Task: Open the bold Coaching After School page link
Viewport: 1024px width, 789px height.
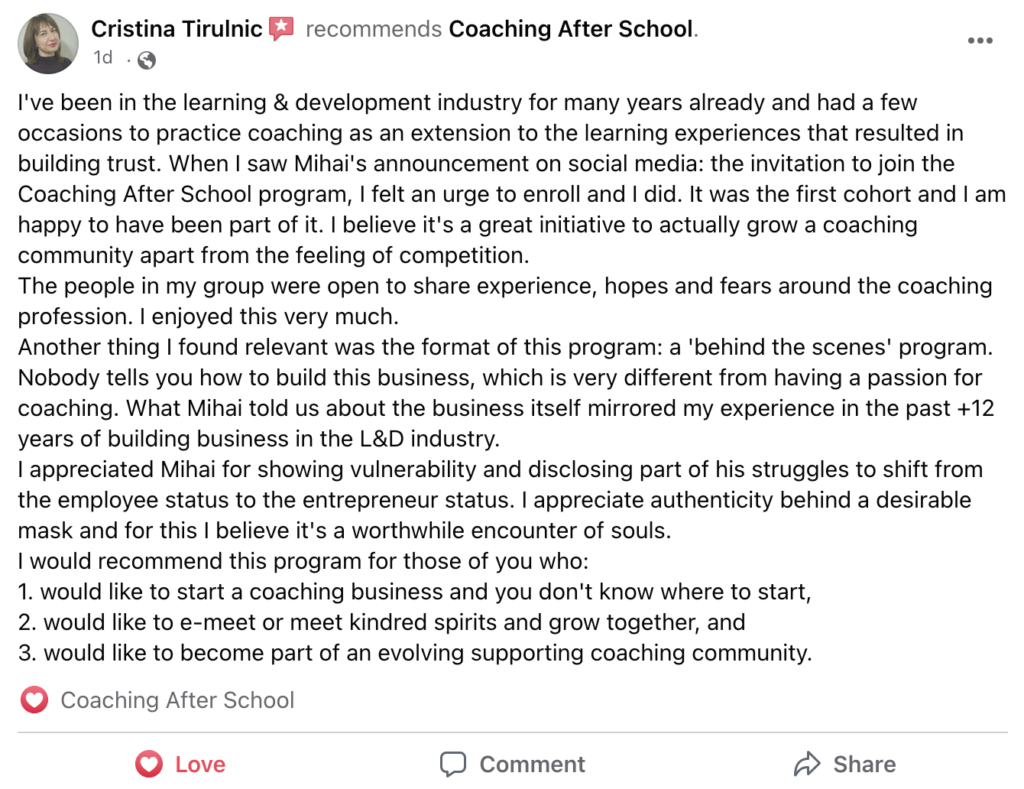Action: coord(571,29)
